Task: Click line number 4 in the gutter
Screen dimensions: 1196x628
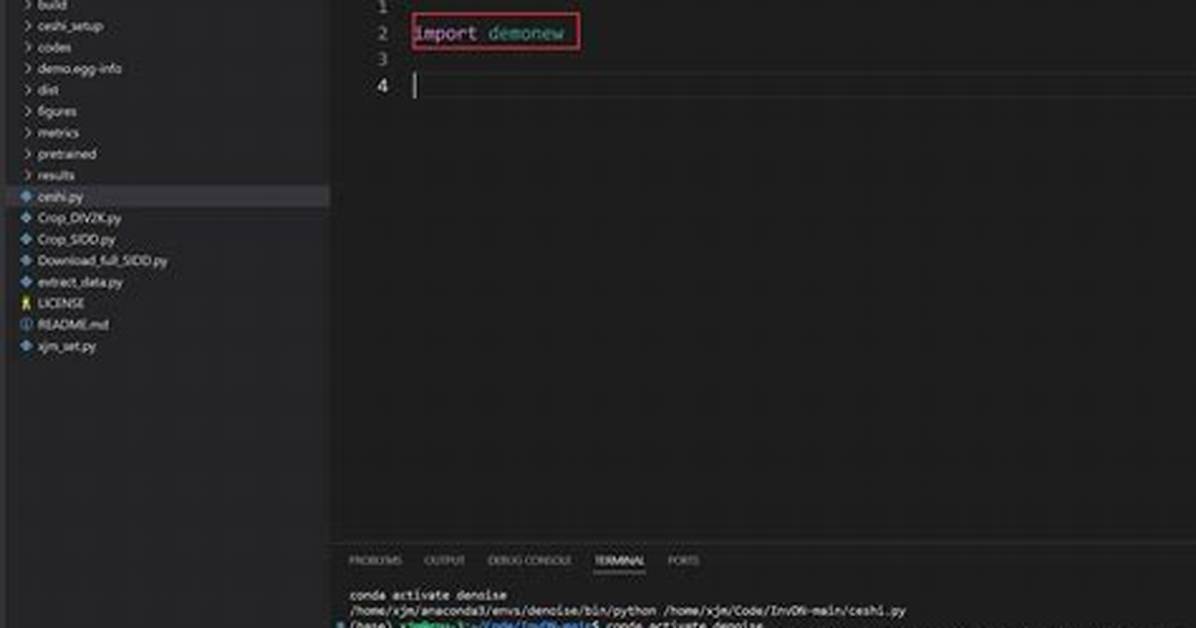Action: tap(382, 85)
